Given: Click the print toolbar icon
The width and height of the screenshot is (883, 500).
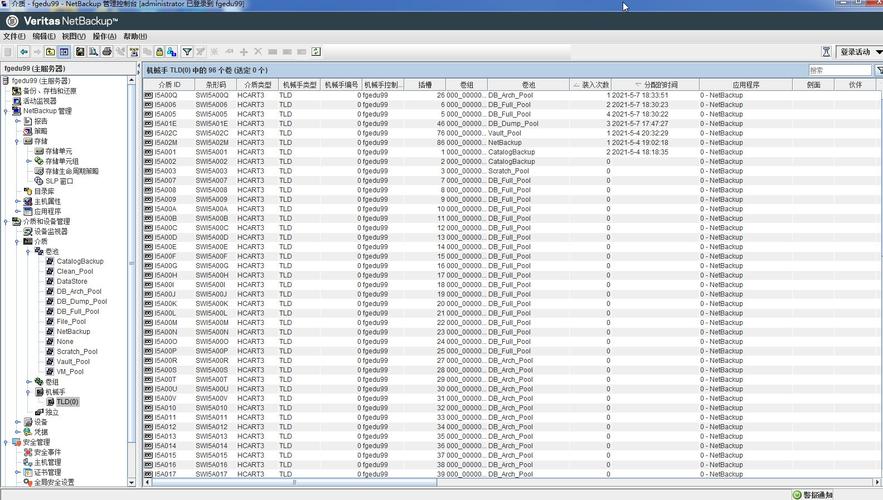Looking at the screenshot, I should (x=106, y=52).
